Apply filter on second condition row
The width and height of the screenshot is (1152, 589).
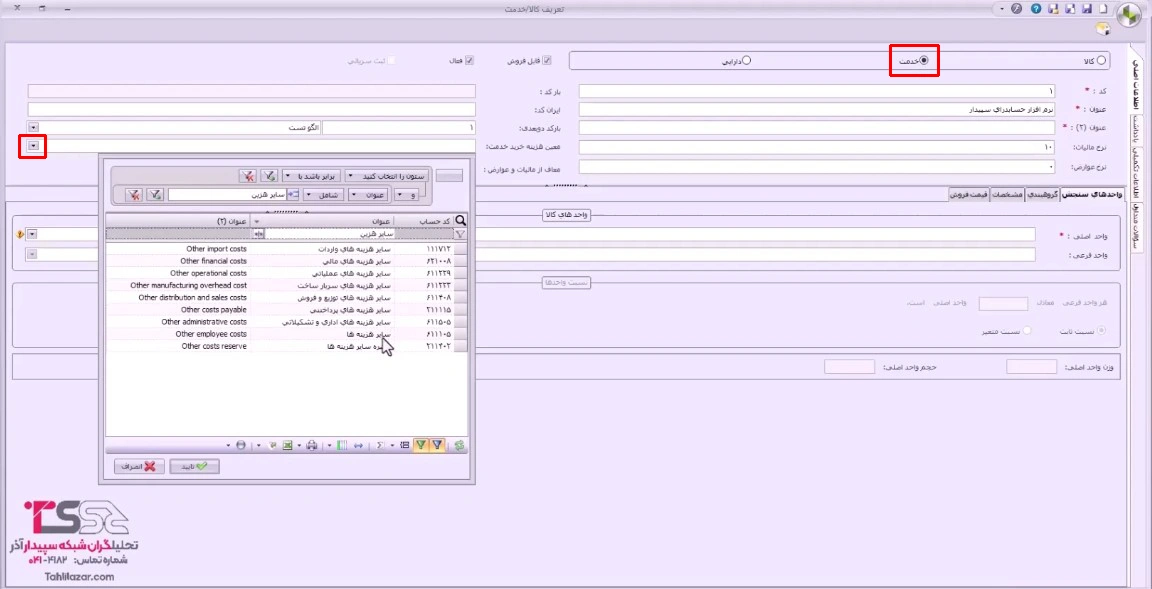(155, 195)
